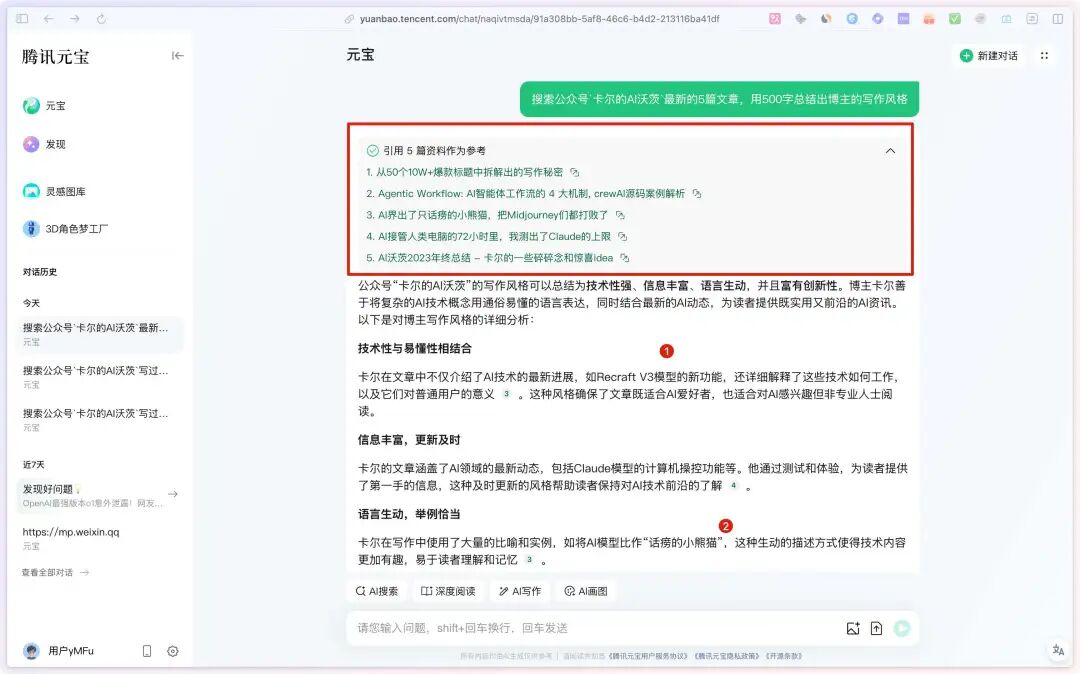Collapse the 引用 5 篇资料 reference list
1080x674 pixels.
point(890,151)
